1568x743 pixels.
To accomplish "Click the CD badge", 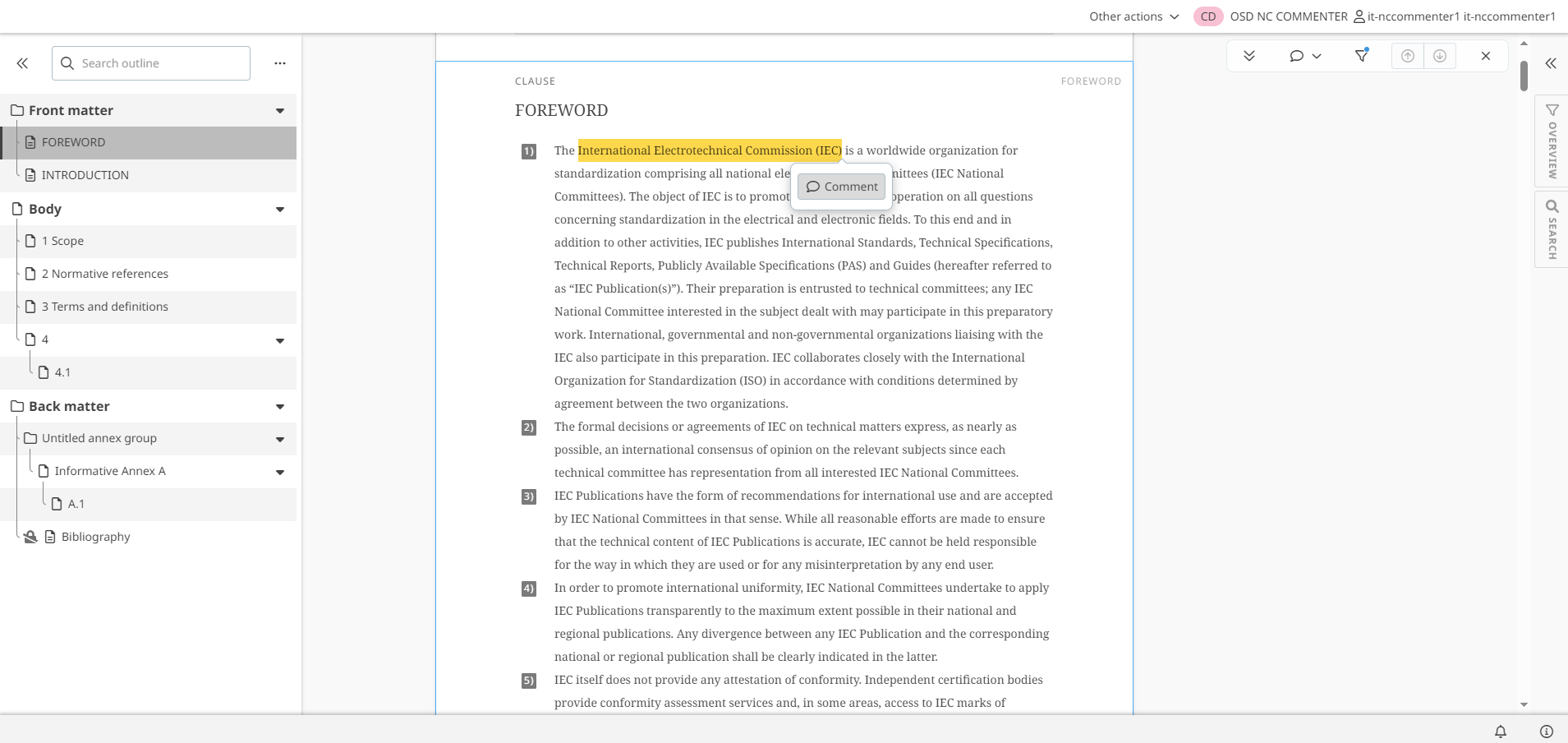I will (x=1208, y=16).
